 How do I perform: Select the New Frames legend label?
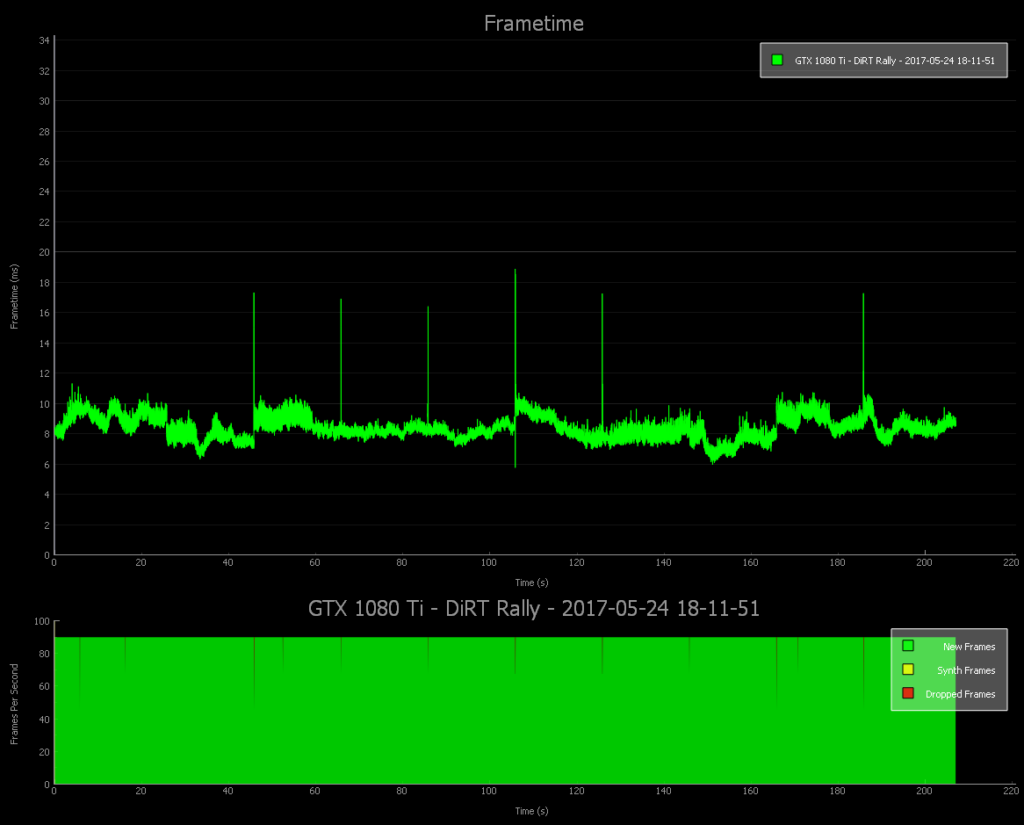coord(968,647)
